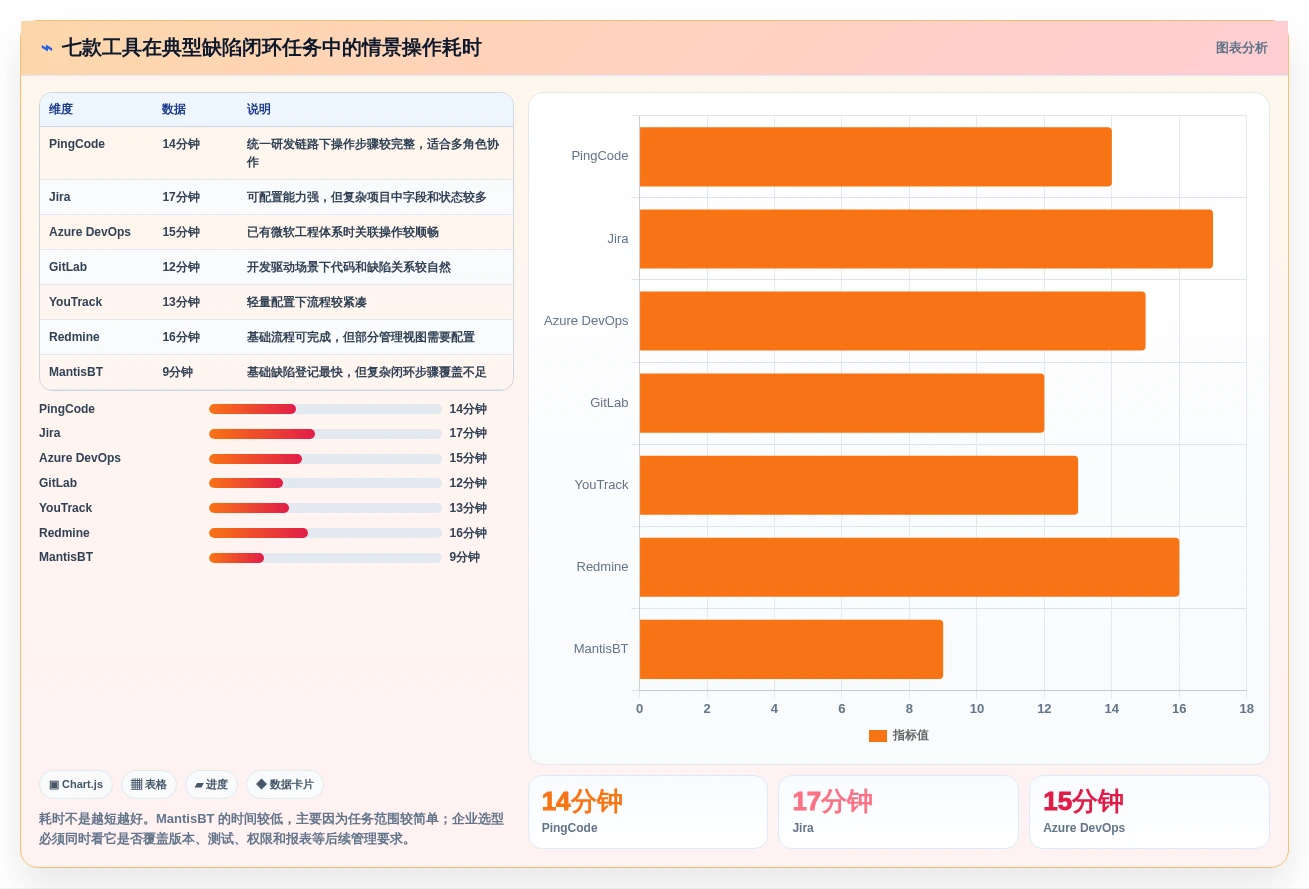Image resolution: width=1309 pixels, height=889 pixels.
Task: Select the 表格 chip
Action: coord(149,785)
